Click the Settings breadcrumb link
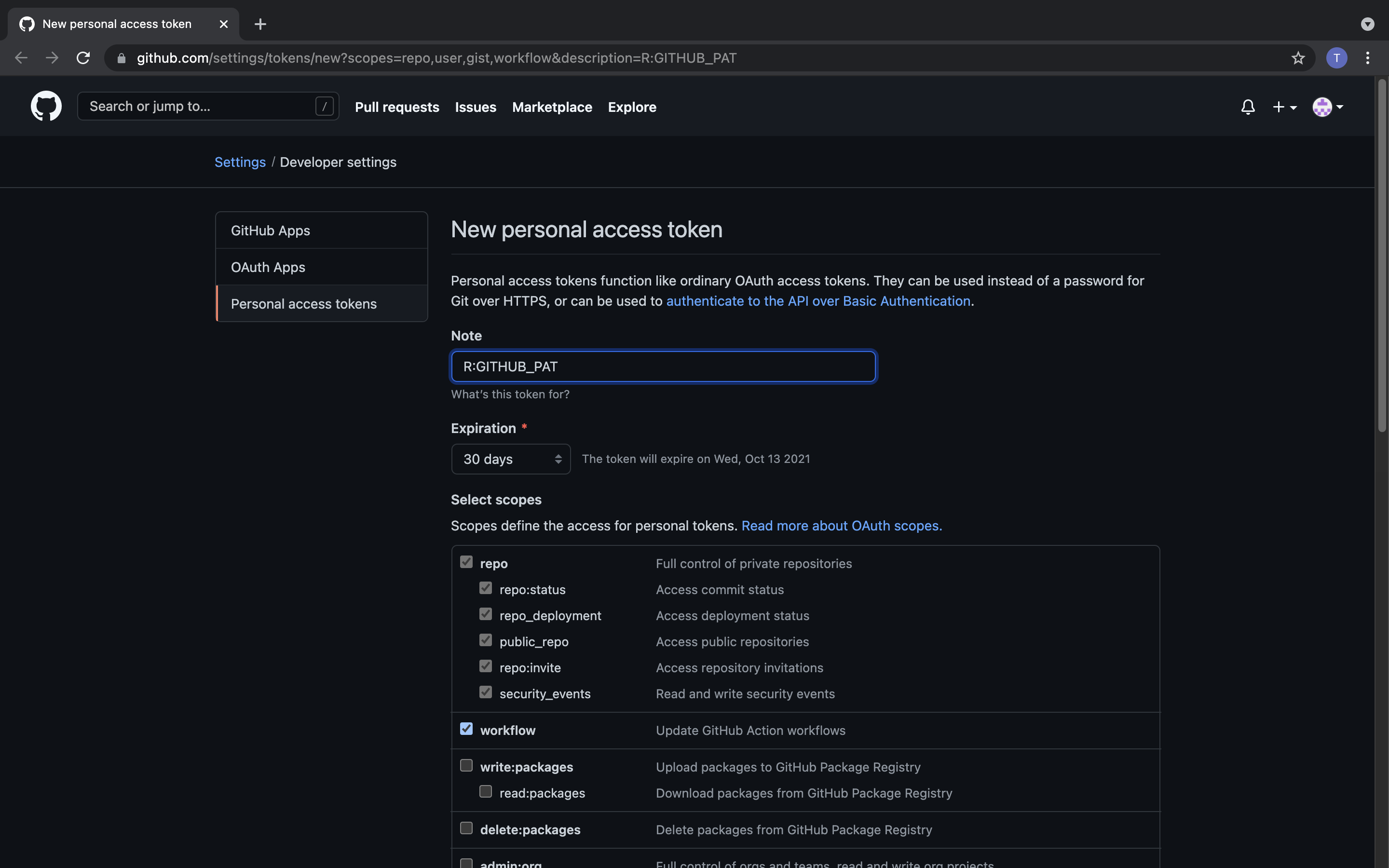1389x868 pixels. pos(240,163)
